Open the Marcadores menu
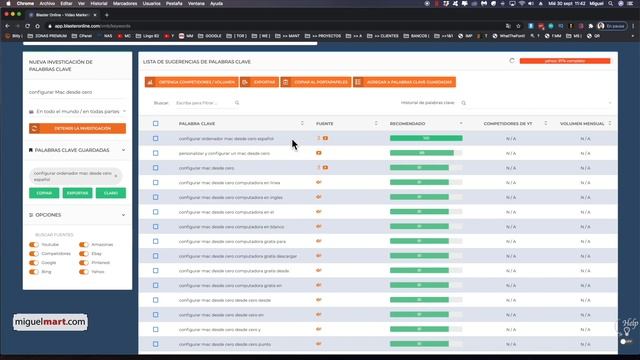640x360 pixels. tap(125, 3)
